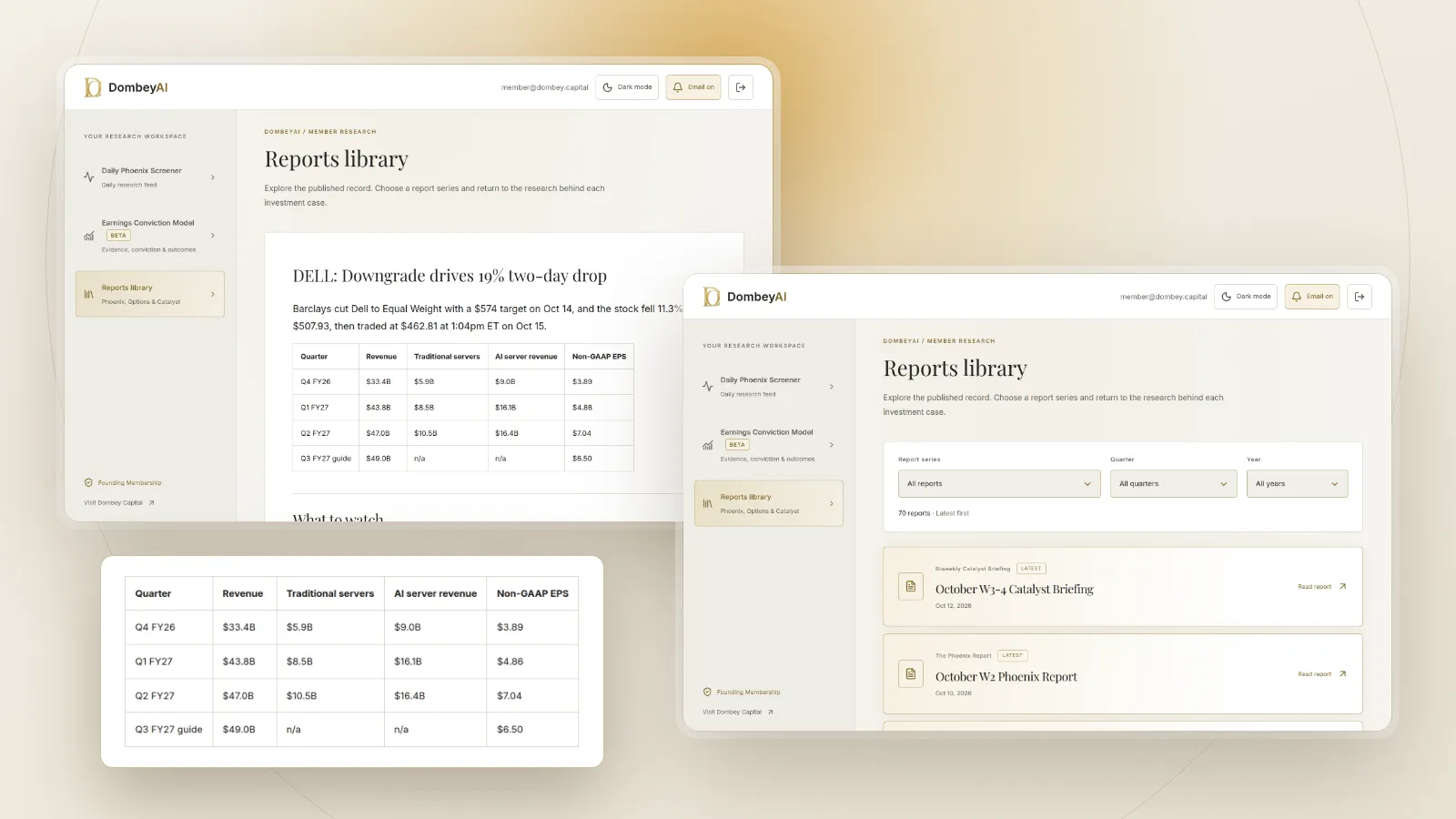
Task: Click $16.4B AI server revenue cell in enlarged table
Action: (x=435, y=696)
